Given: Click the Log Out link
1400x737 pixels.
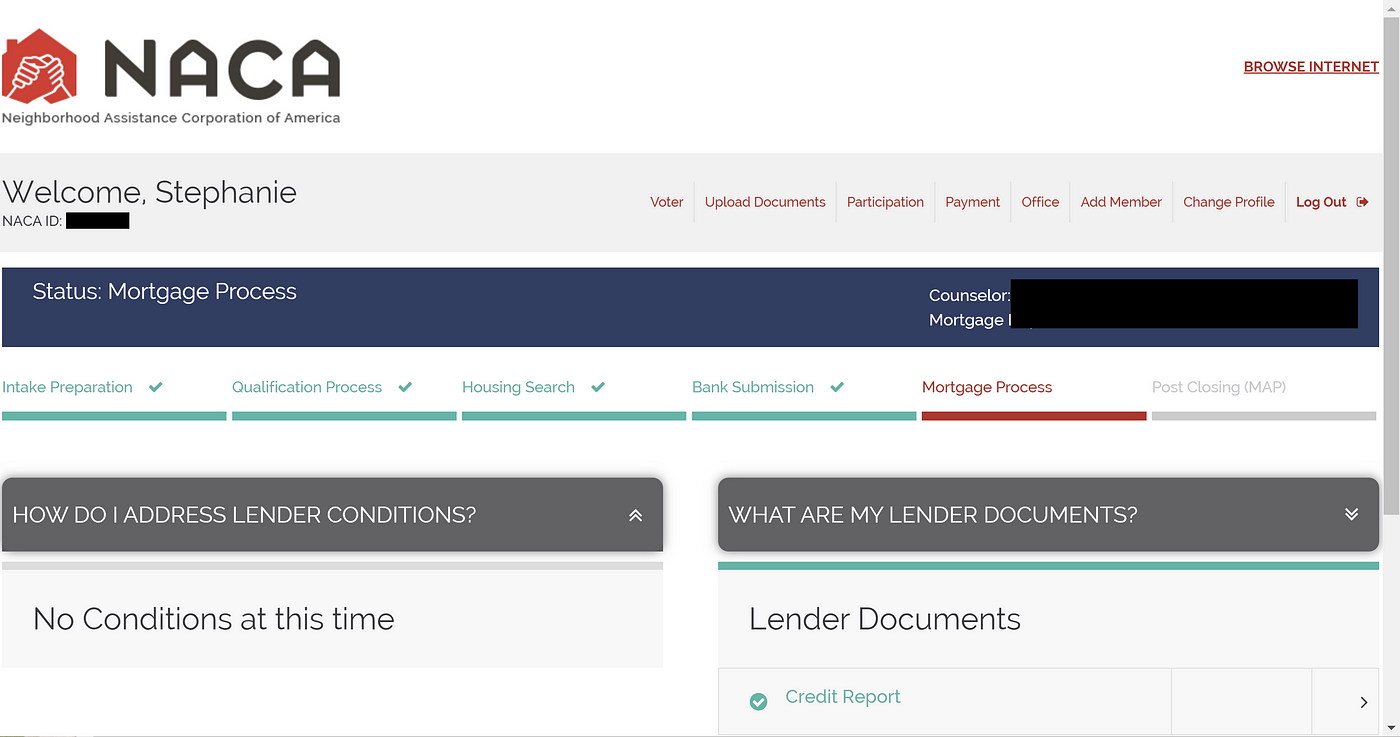Looking at the screenshot, I should (x=1321, y=202).
